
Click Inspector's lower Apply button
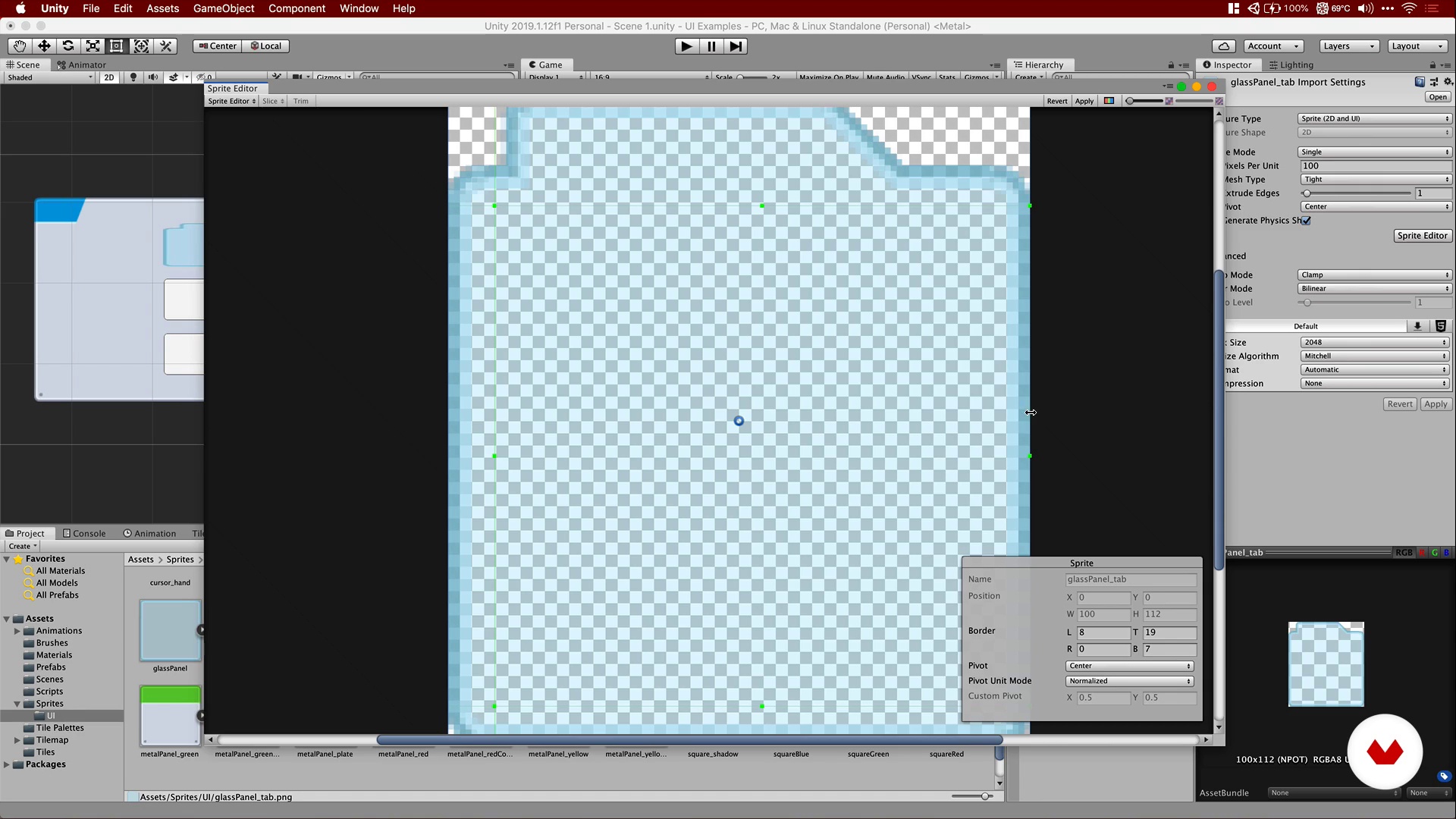1436,404
